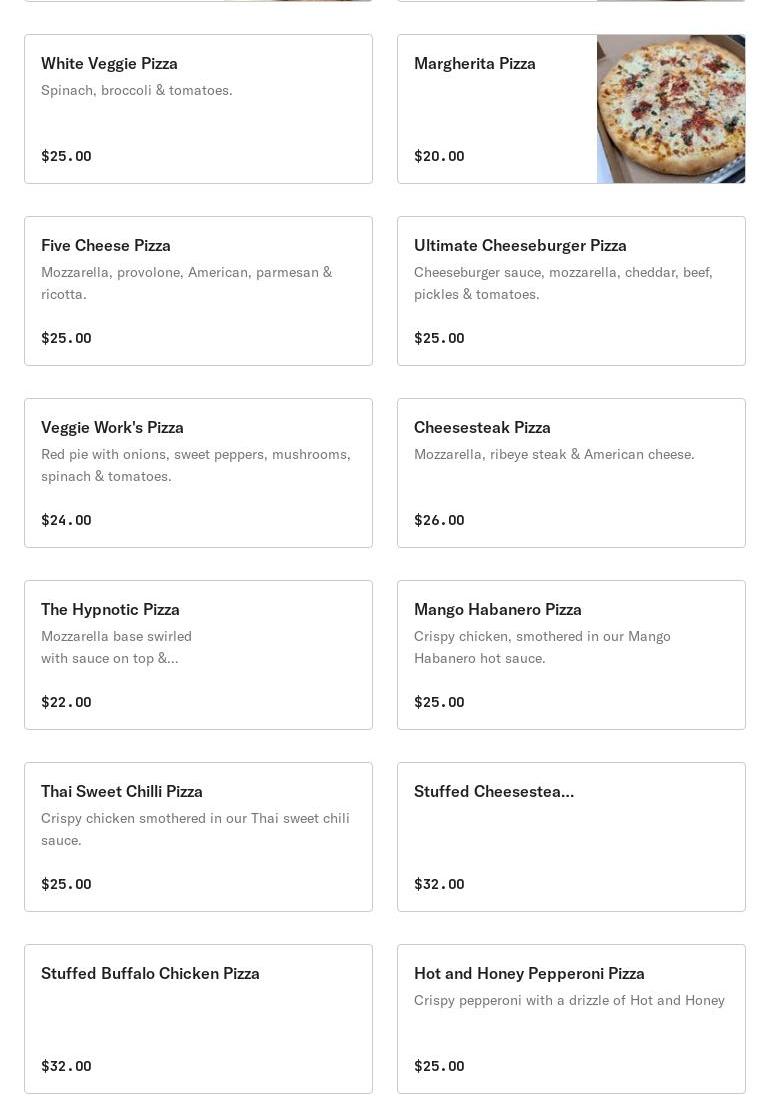Click the $22.00 price of Hypnotic Pizza
The height and width of the screenshot is (1107, 770).
point(66,702)
